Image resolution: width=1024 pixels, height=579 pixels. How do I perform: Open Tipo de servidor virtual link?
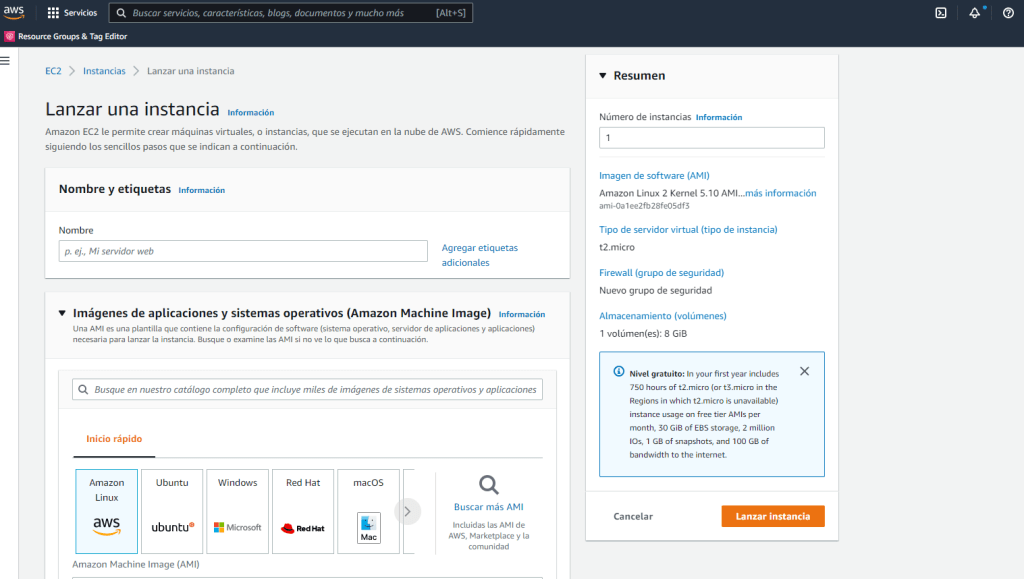(688, 230)
